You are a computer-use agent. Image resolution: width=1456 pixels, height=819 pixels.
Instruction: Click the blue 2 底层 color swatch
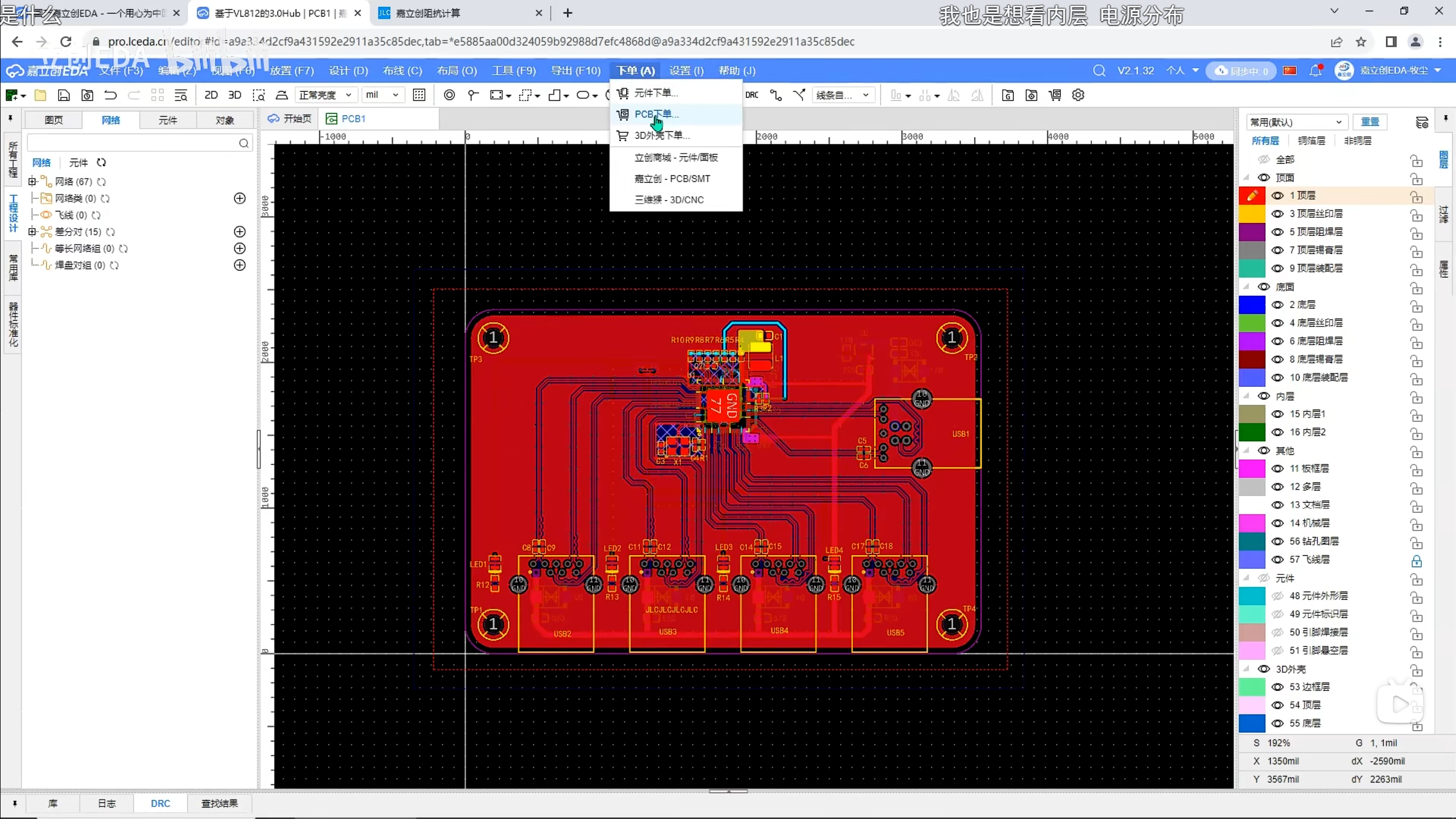coord(1252,305)
